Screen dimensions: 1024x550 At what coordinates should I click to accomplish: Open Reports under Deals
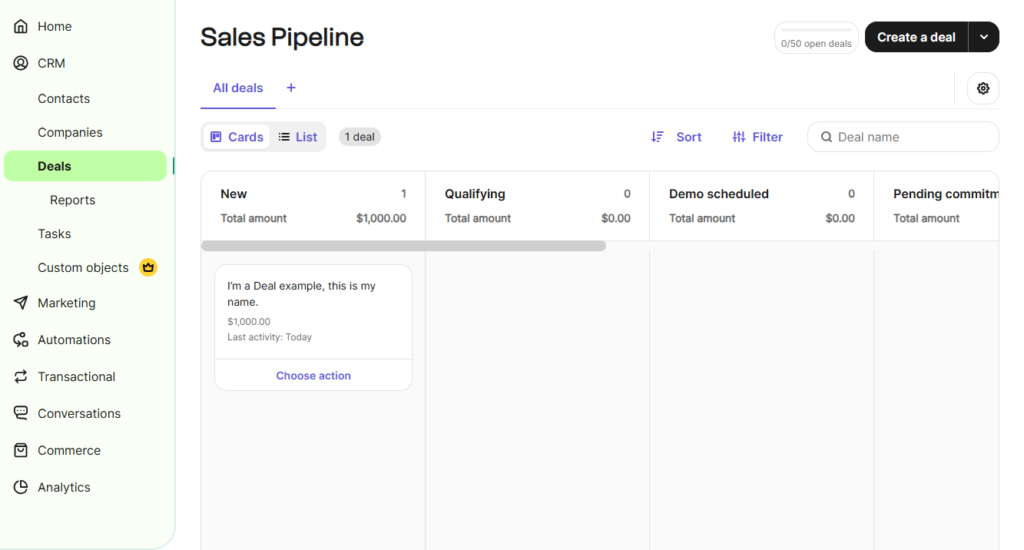pyautogui.click(x=72, y=200)
